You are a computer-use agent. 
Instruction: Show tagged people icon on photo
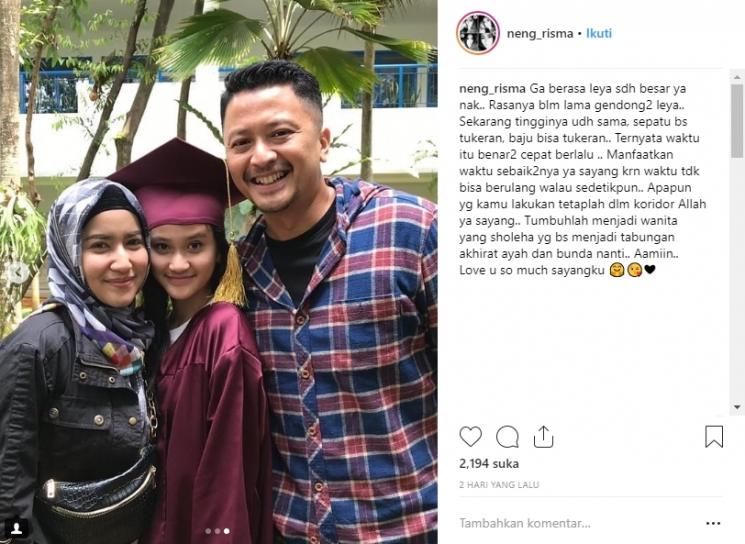17,528
